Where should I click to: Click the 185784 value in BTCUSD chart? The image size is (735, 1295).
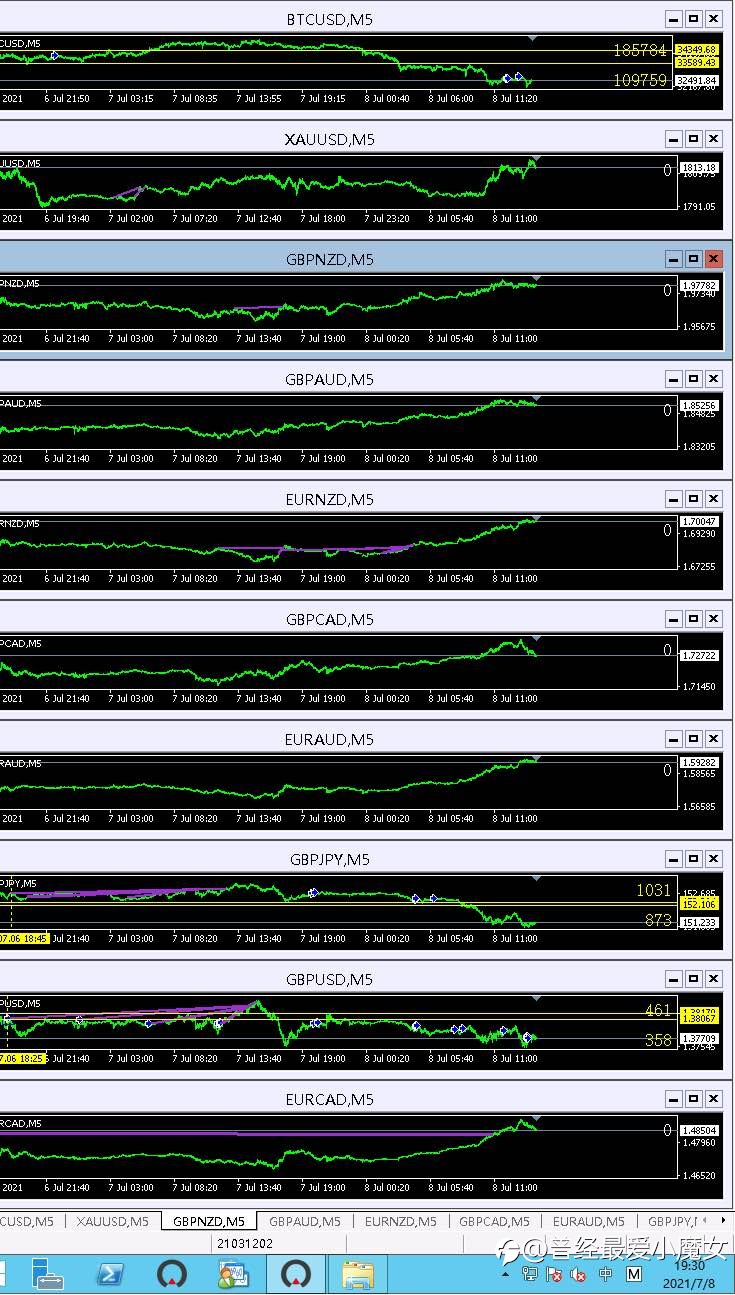(x=640, y=49)
